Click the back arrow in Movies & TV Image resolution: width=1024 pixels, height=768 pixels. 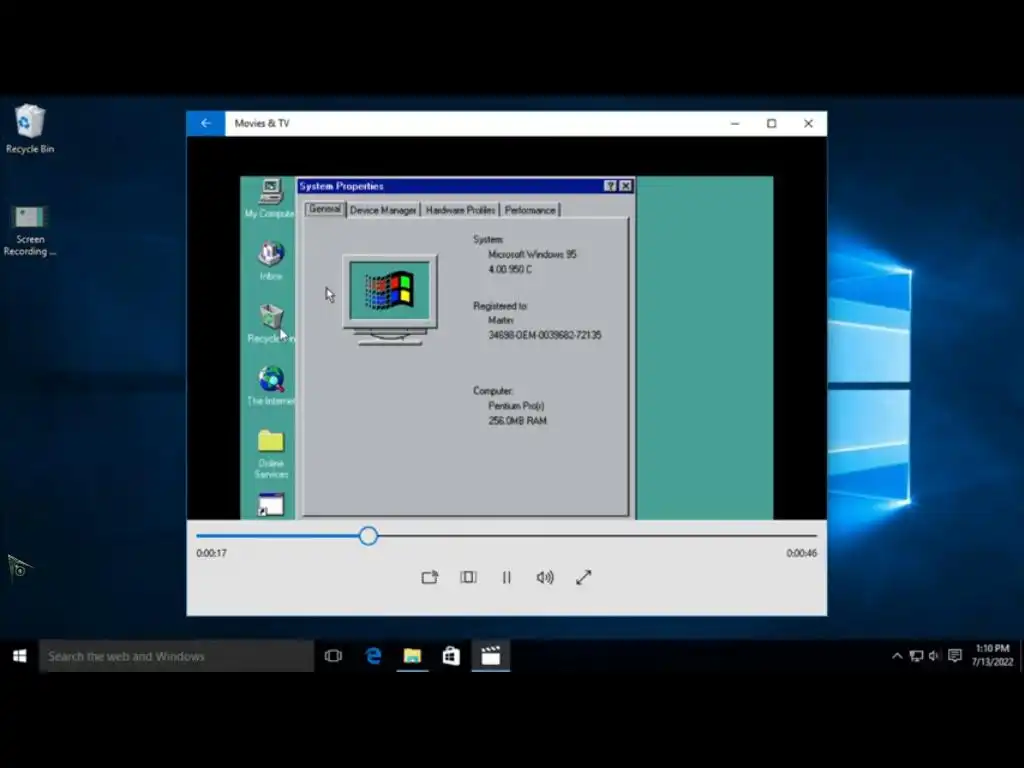pos(206,123)
